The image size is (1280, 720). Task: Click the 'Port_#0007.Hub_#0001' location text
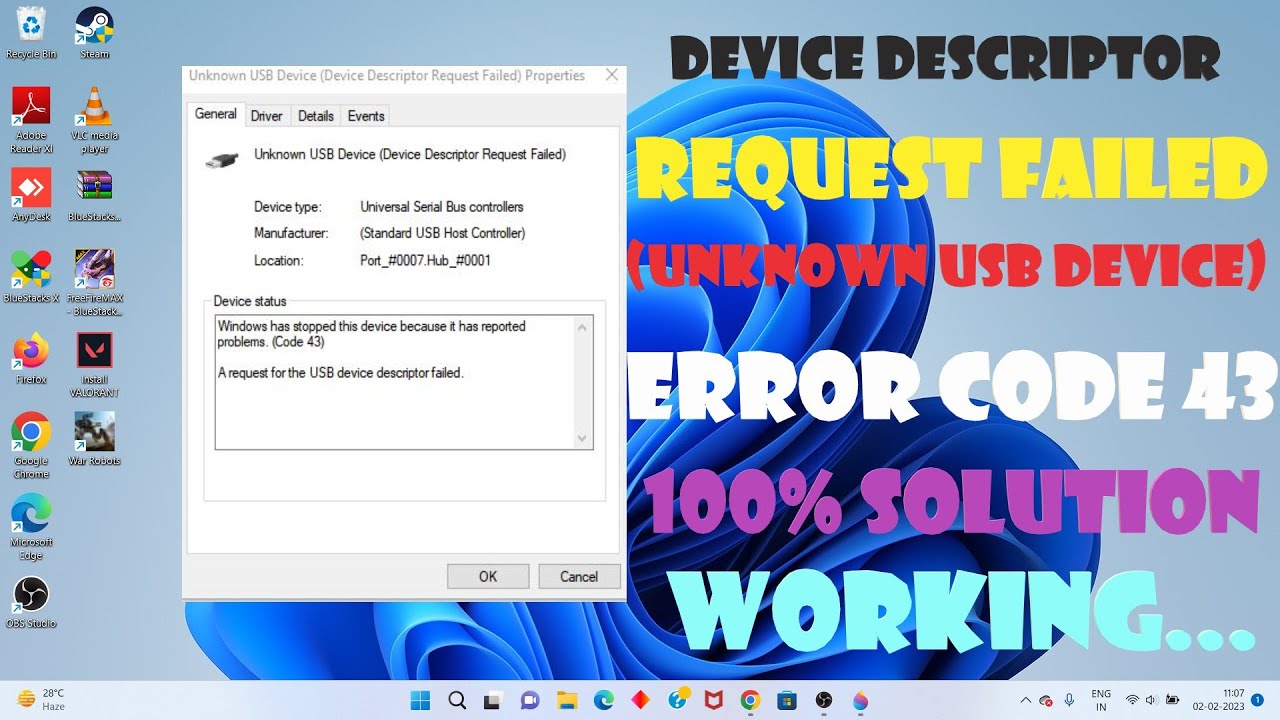click(x=425, y=260)
